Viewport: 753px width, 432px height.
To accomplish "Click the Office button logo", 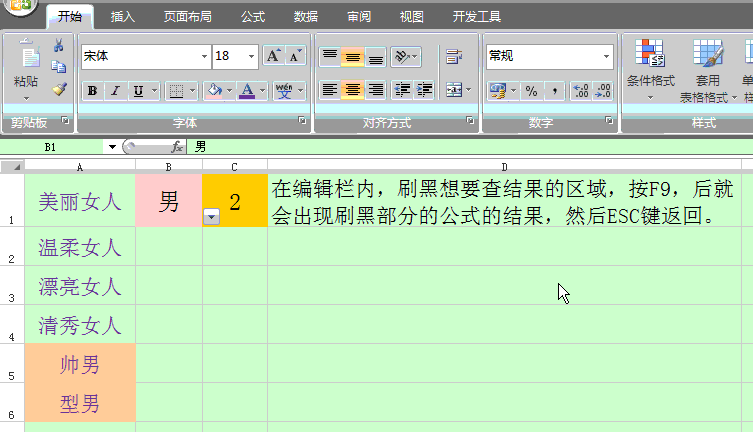I will pos(19,7).
